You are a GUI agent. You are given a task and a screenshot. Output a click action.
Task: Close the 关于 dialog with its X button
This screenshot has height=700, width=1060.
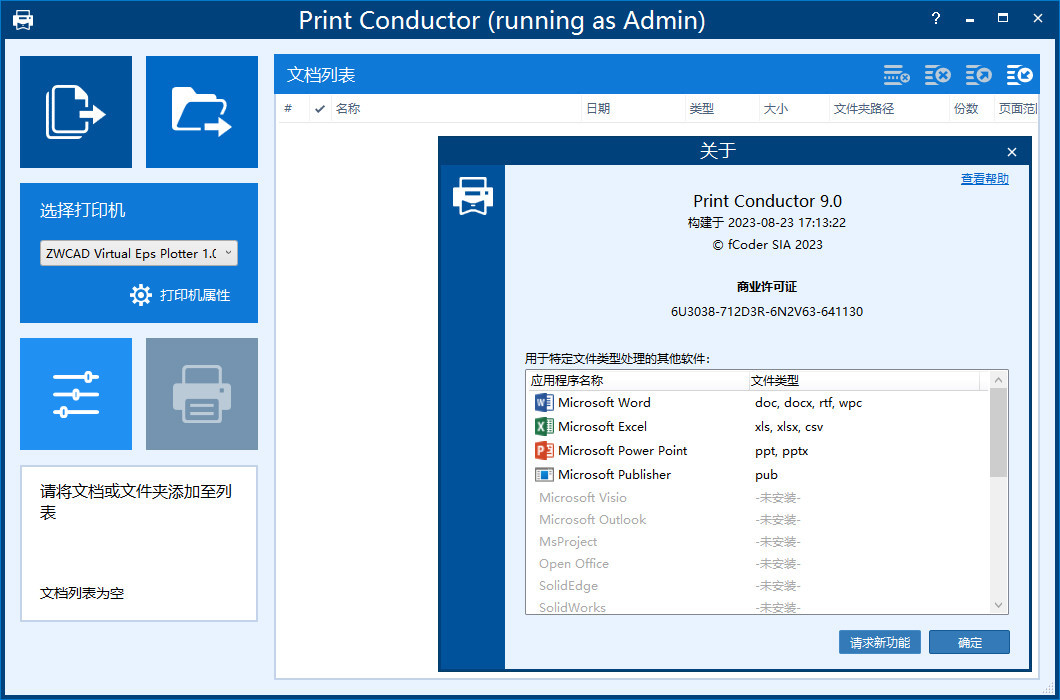pyautogui.click(x=1011, y=152)
